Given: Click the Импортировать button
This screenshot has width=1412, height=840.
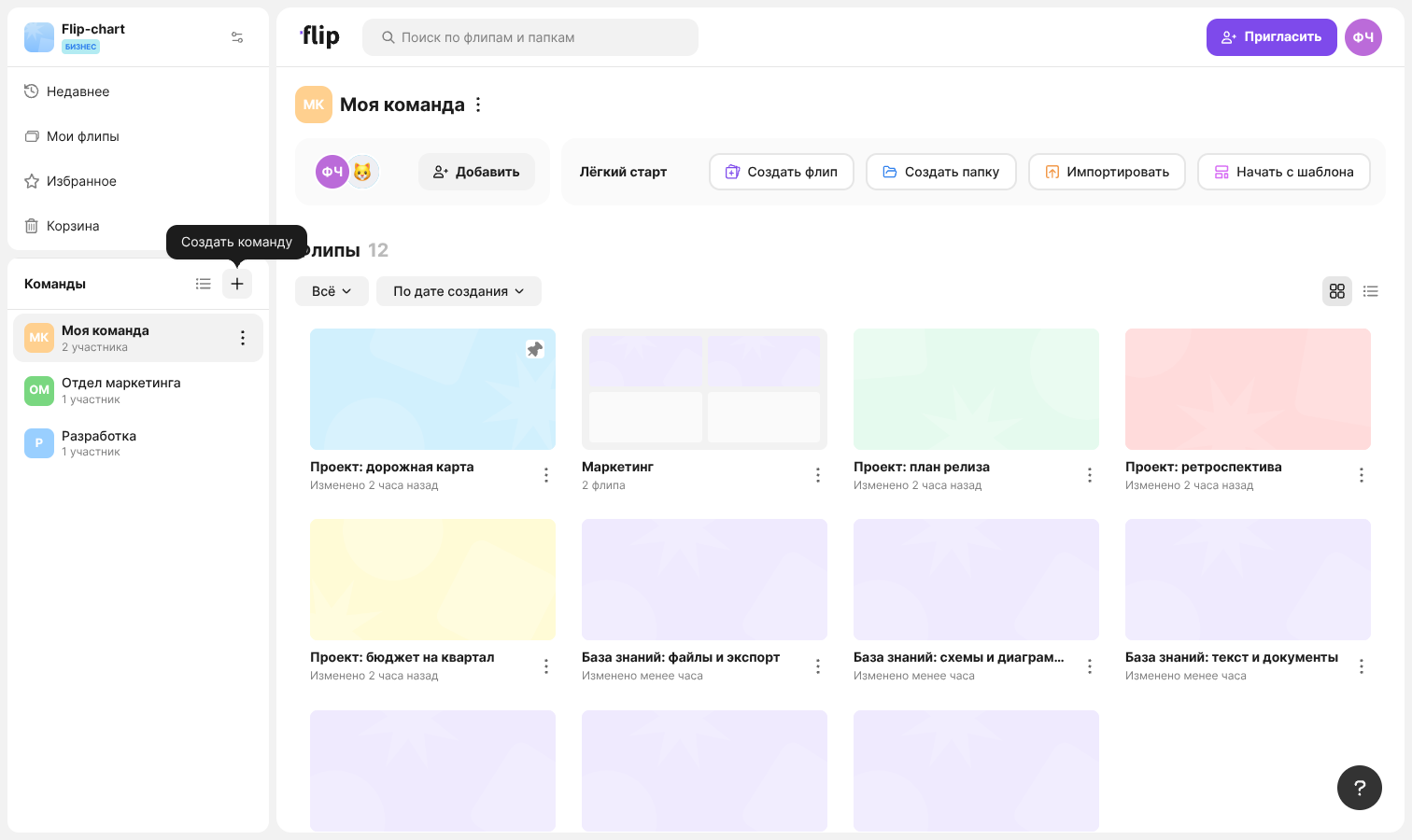Looking at the screenshot, I should pos(1107,172).
